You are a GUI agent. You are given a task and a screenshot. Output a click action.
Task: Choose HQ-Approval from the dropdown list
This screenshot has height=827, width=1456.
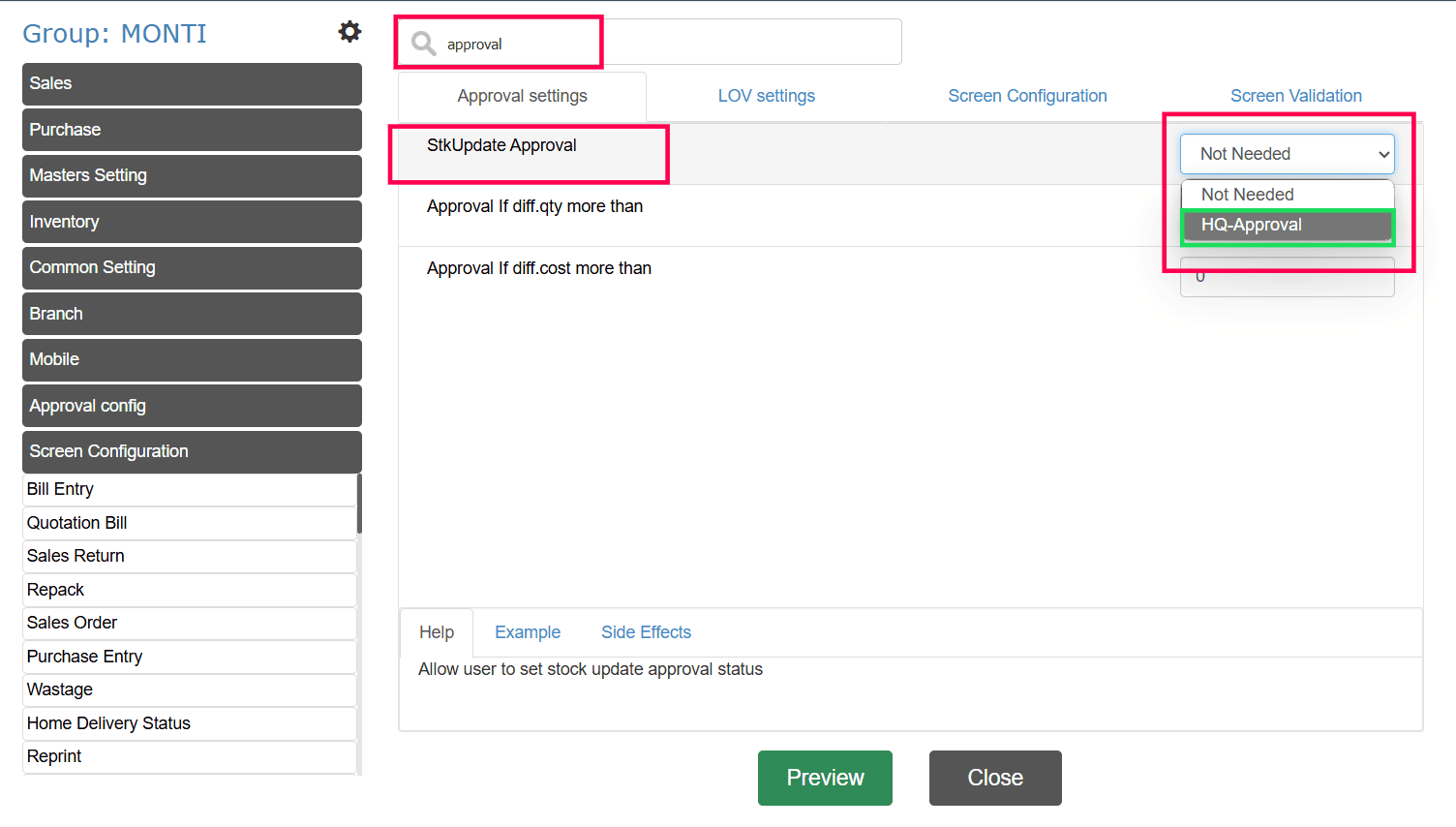pyautogui.click(x=1287, y=226)
